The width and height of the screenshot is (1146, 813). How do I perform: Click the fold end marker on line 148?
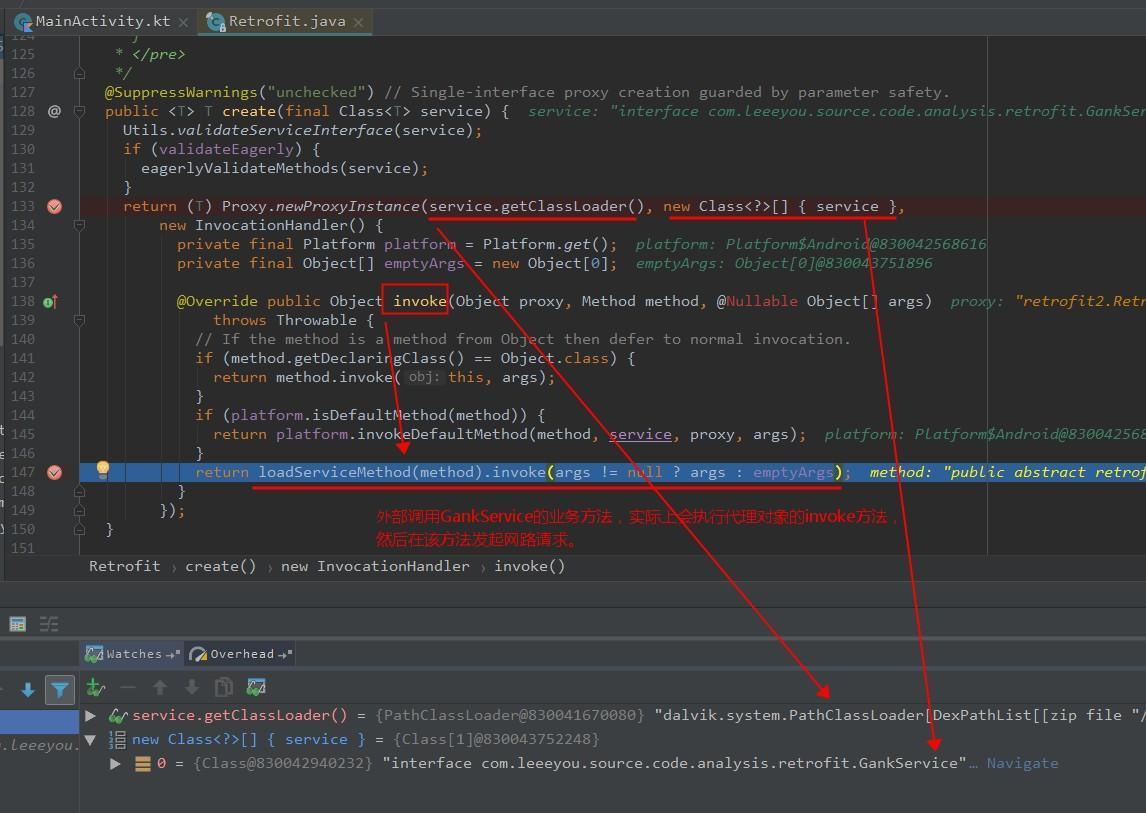tap(80, 491)
